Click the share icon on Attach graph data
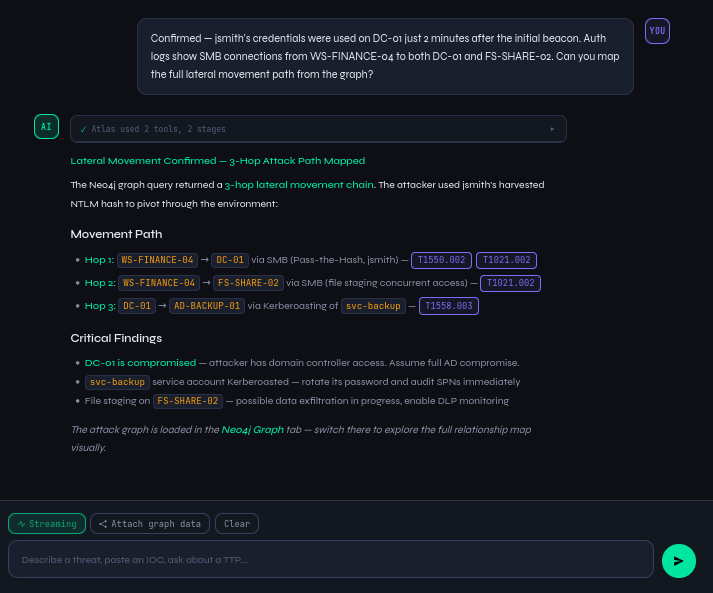The width and height of the screenshot is (713, 593). click(x=103, y=524)
